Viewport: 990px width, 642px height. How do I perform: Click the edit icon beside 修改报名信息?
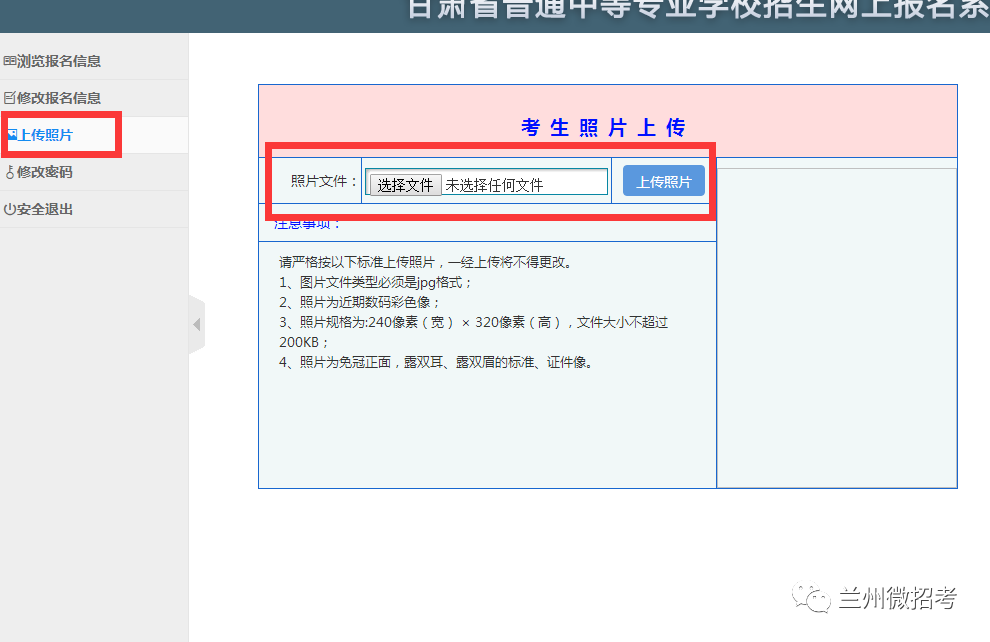pos(10,98)
